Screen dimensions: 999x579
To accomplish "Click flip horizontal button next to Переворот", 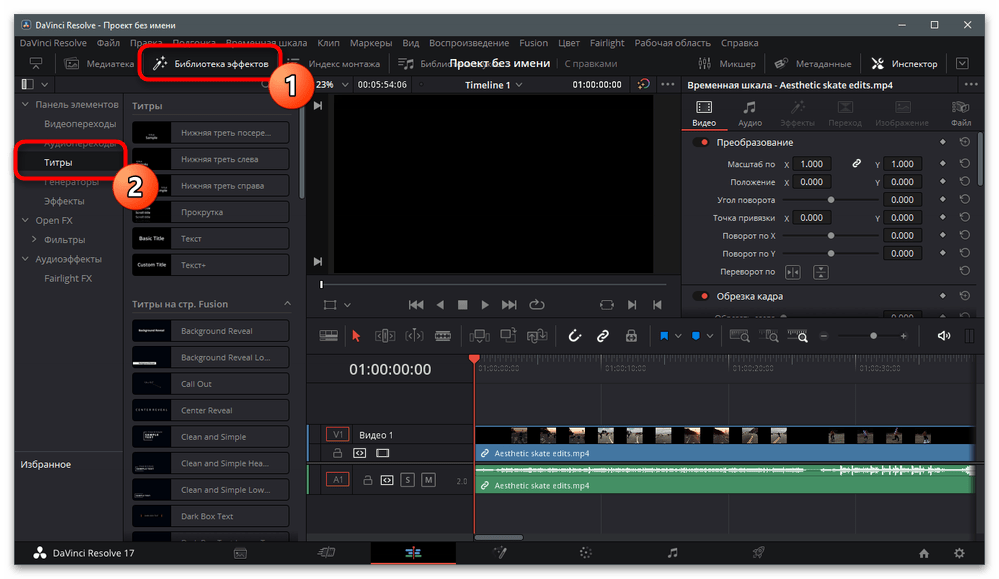I will point(793,272).
